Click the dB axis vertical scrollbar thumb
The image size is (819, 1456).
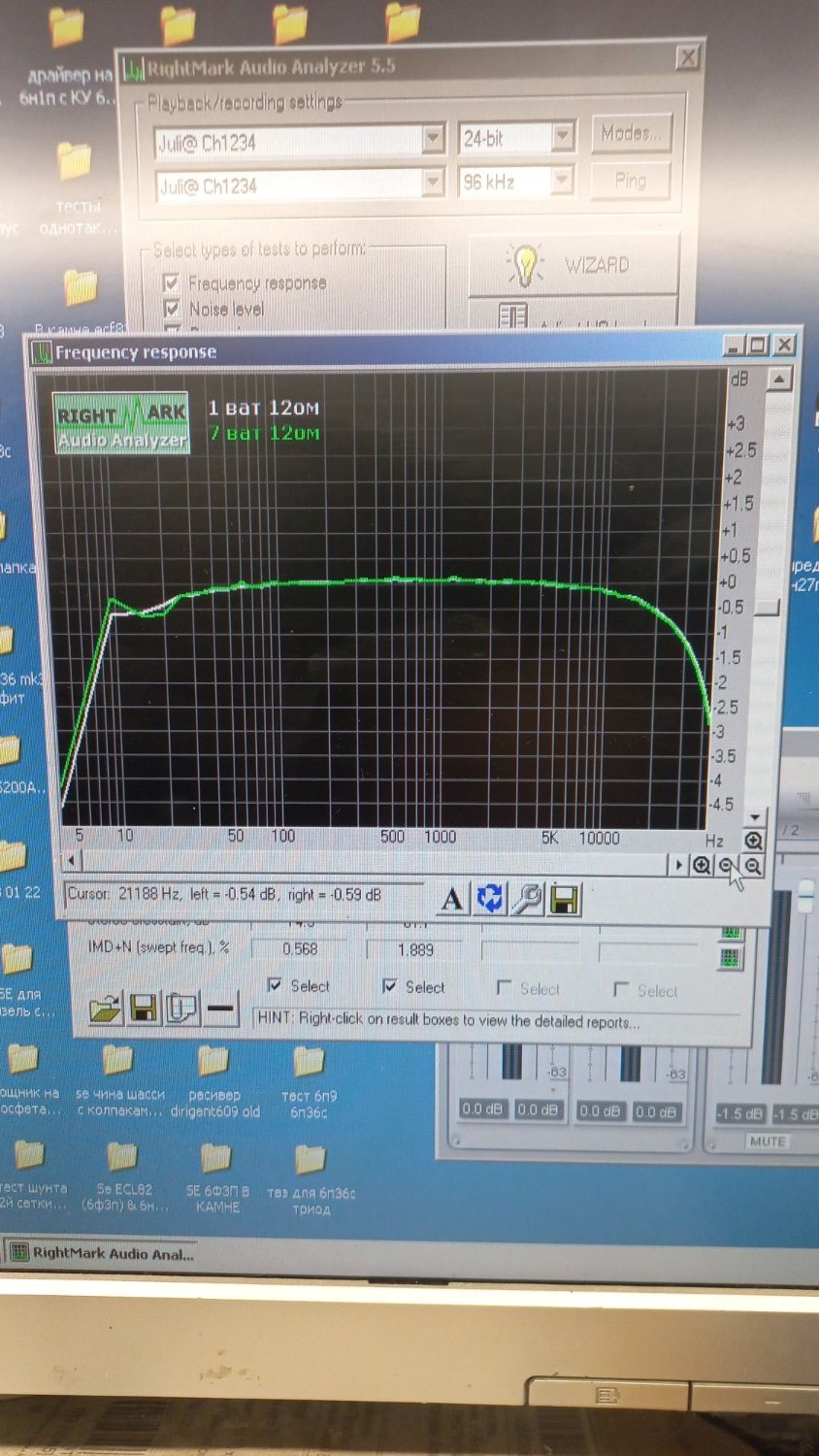(x=768, y=607)
